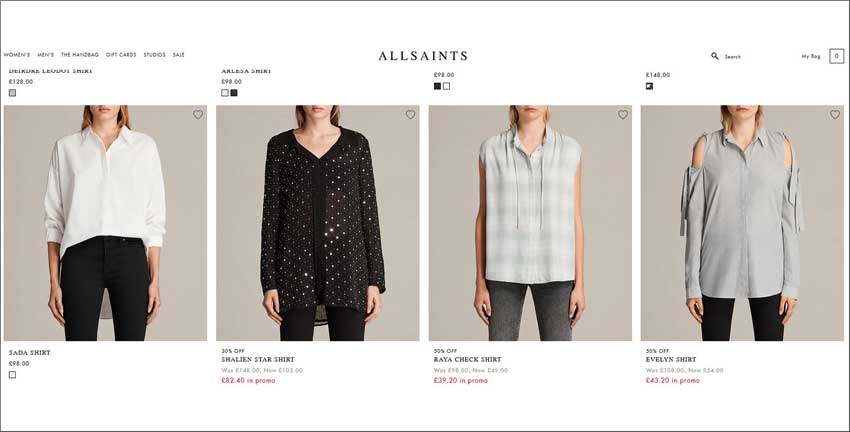Add Shalien Star Shirt to wishlist heart
850x432 pixels.
410,114
